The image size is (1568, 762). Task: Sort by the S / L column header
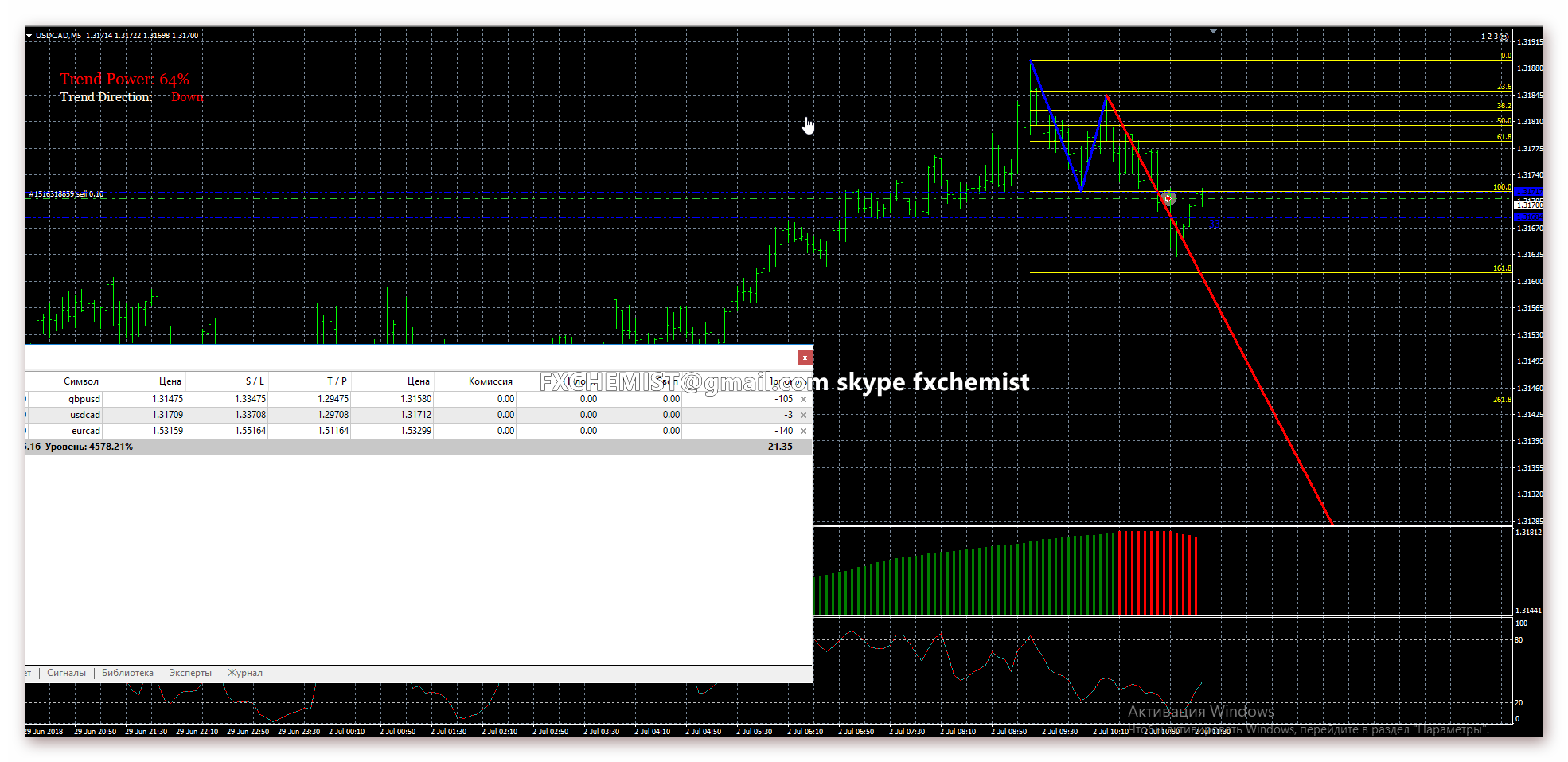point(255,381)
